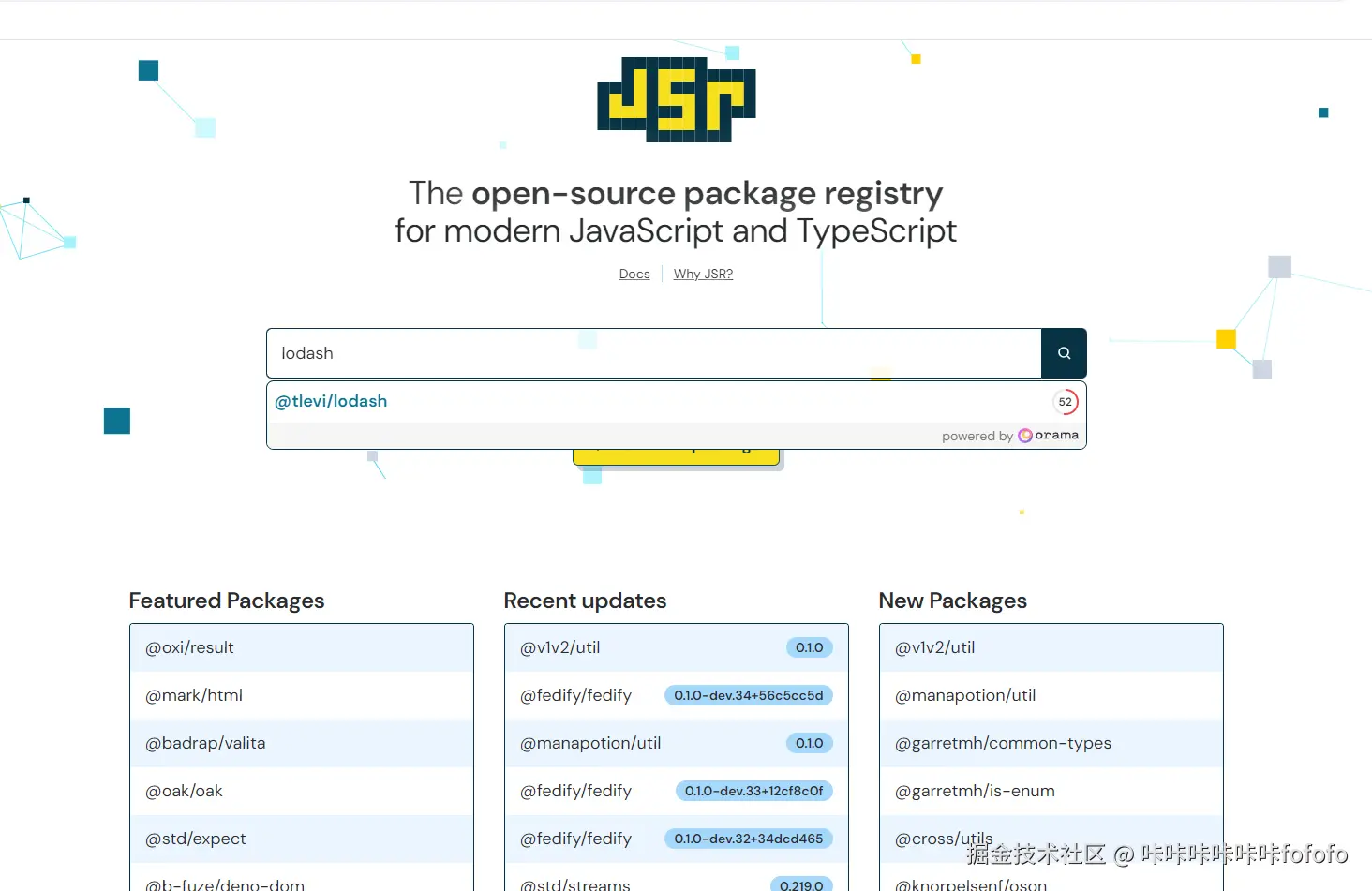Open @cross/utils package
The width and height of the screenshot is (1372, 891).
coord(1051,839)
